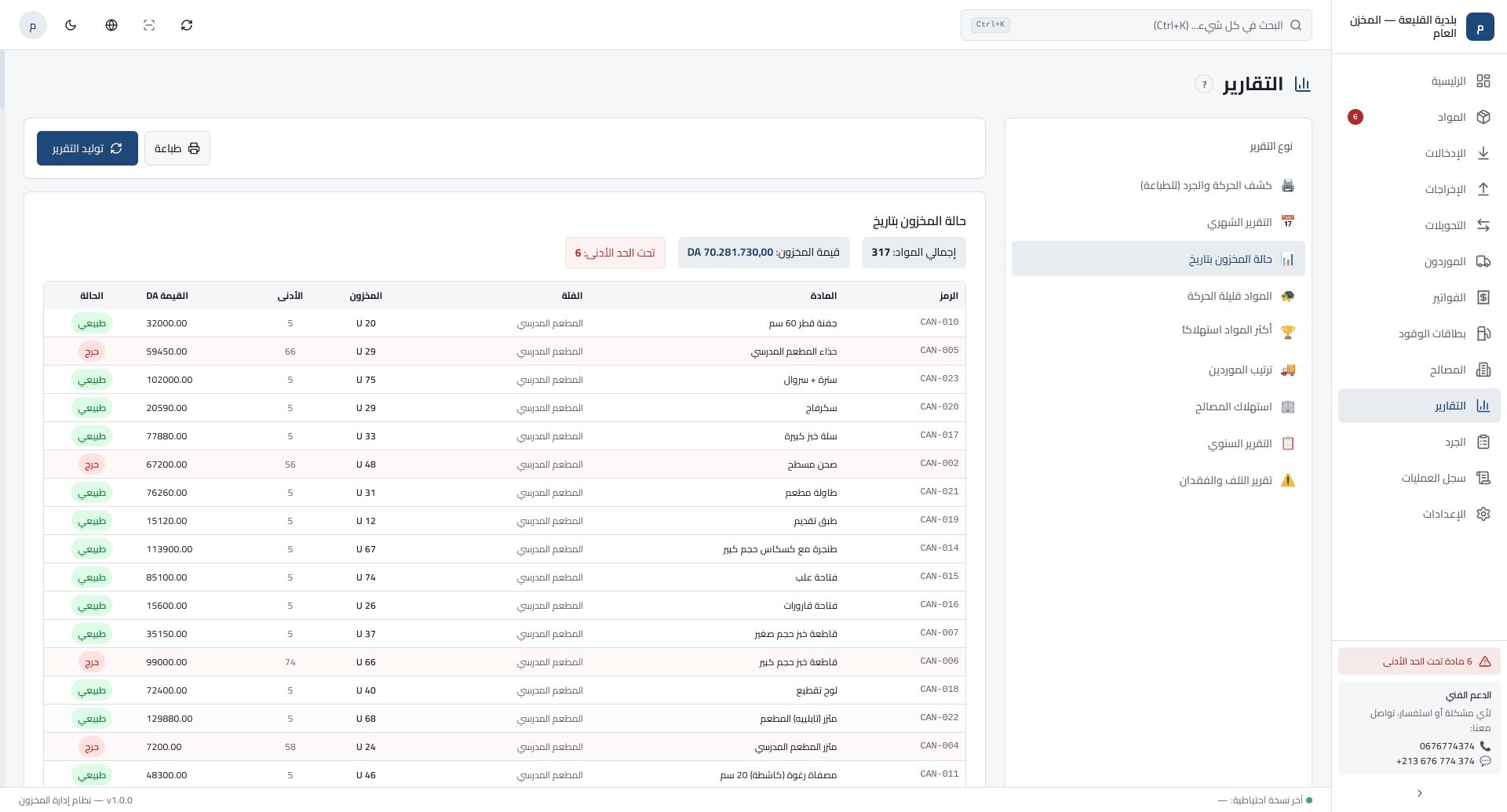This screenshot has width=1507, height=812.
Task: Click code CAN-004 in the table
Action: coord(940,746)
